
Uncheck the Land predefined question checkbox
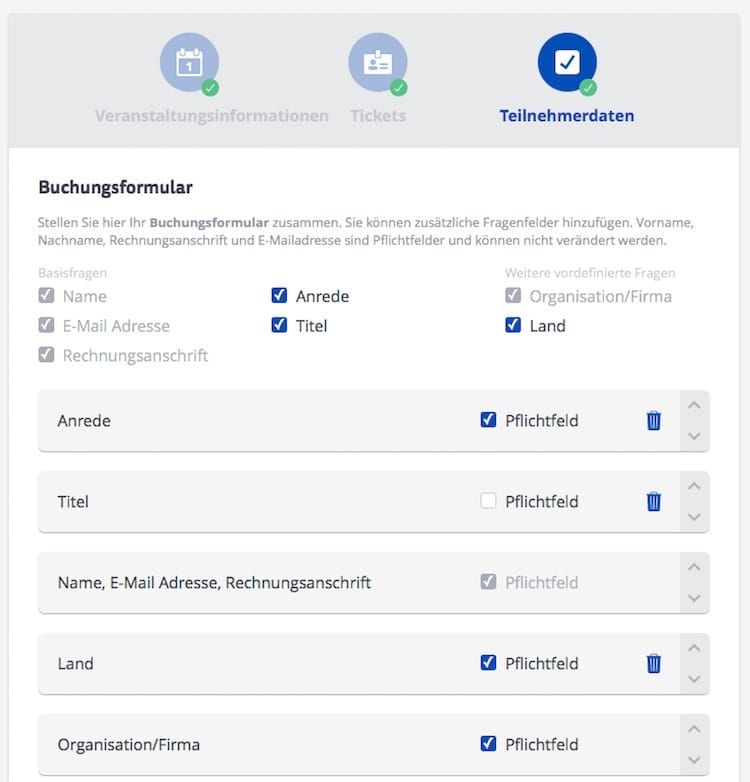513,325
